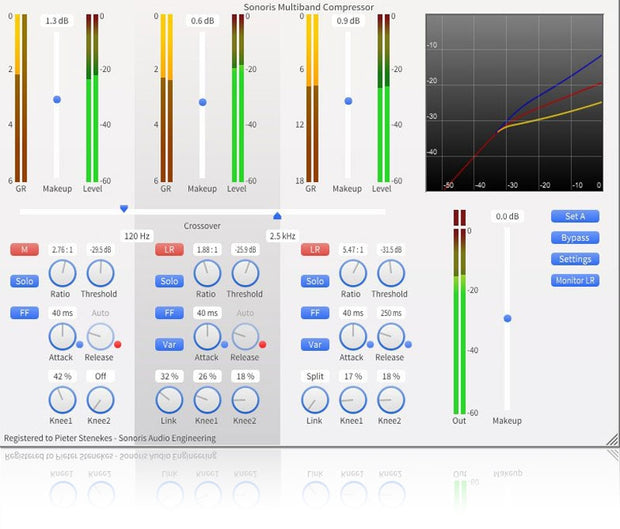Viewport: 620px width, 529px height.
Task: Click the blue dot beside high band Release
Action: tap(408, 344)
